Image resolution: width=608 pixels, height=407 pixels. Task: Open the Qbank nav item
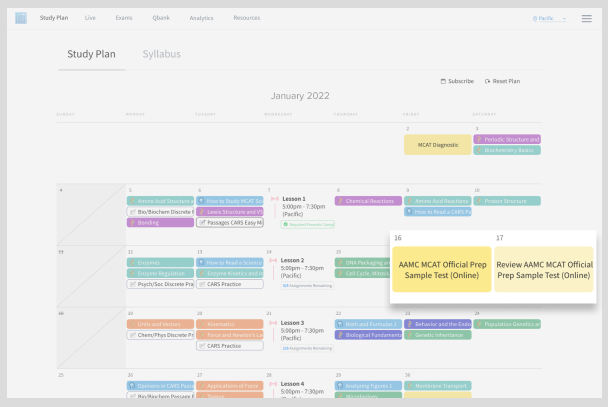161,18
